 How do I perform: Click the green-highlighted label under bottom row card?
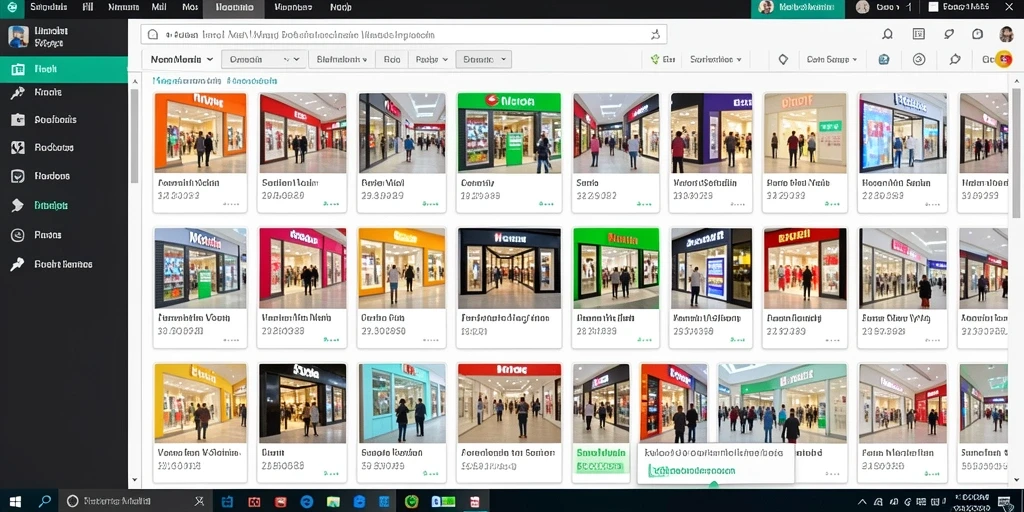[601, 453]
